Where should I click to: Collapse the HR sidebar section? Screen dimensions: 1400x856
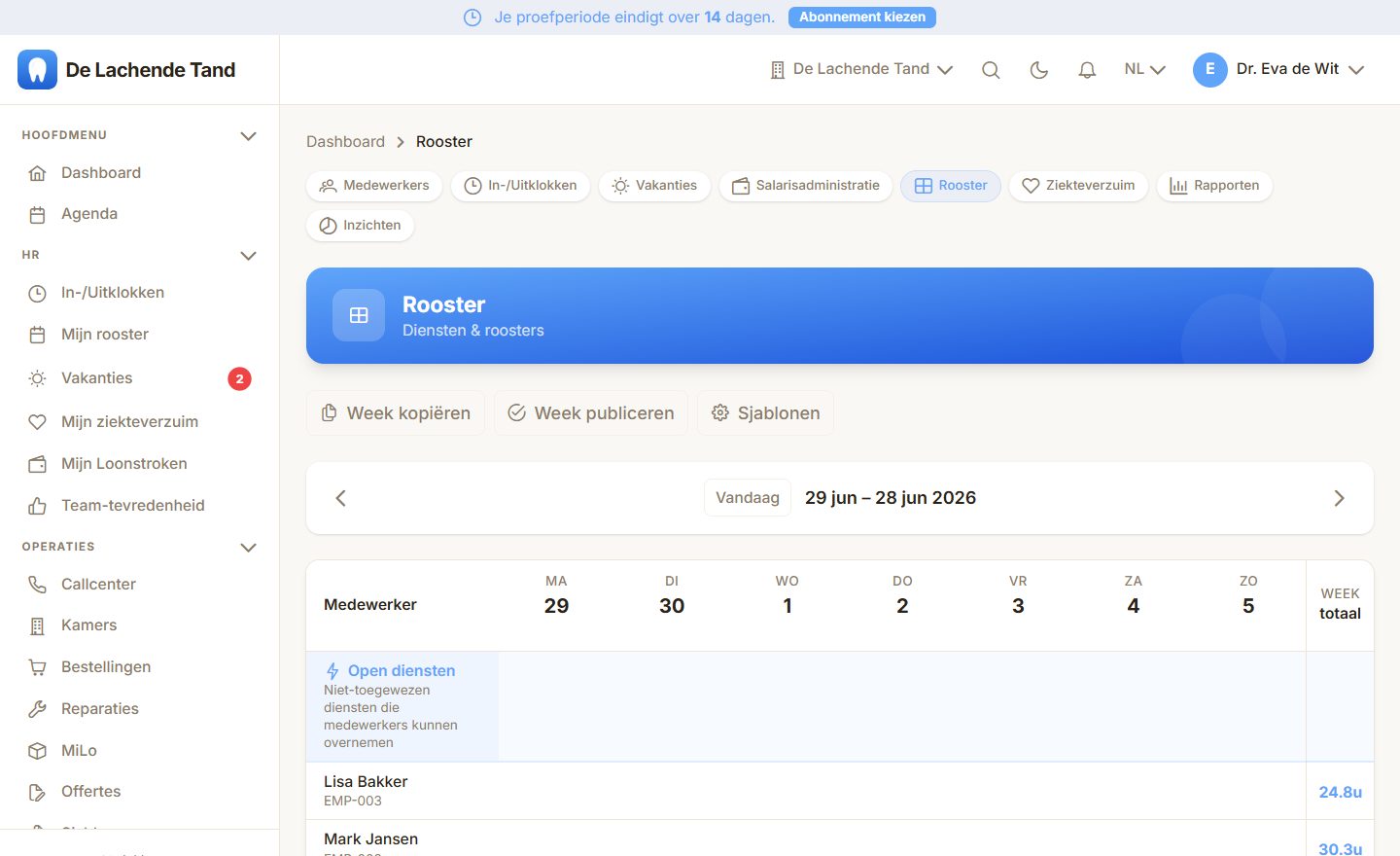pos(248,256)
